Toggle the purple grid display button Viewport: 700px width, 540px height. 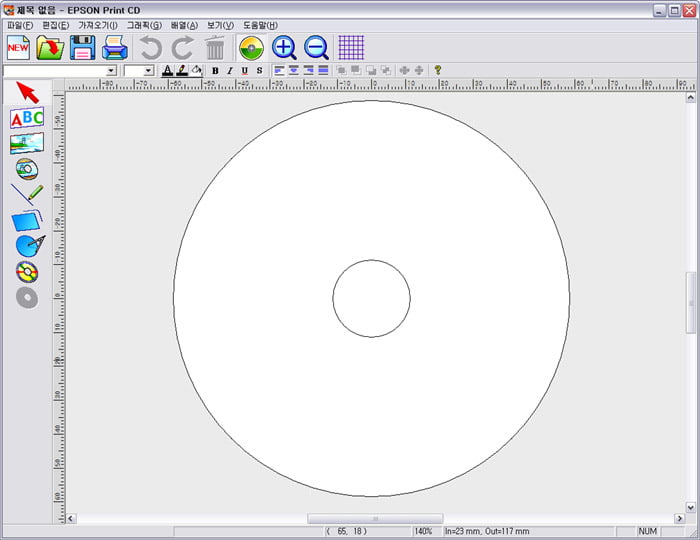351,47
